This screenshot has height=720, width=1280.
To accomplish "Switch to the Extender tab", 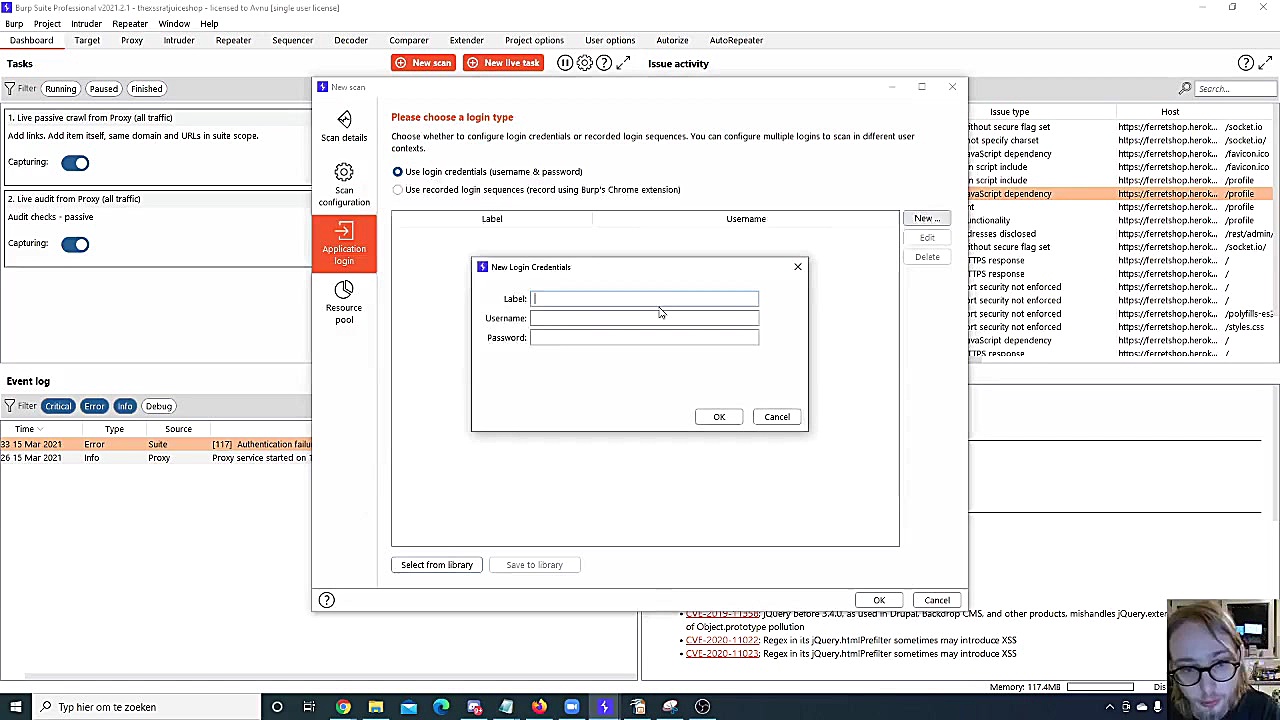I will 467,40.
